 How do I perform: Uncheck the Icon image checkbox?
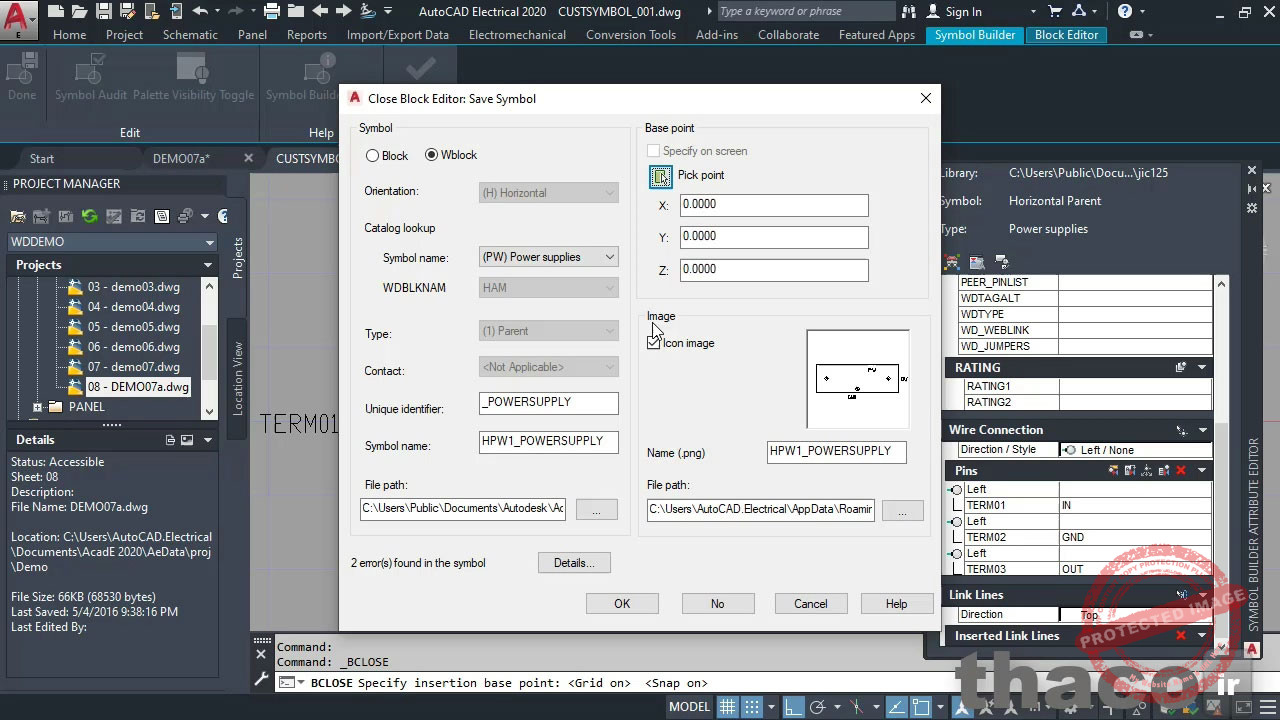(653, 343)
